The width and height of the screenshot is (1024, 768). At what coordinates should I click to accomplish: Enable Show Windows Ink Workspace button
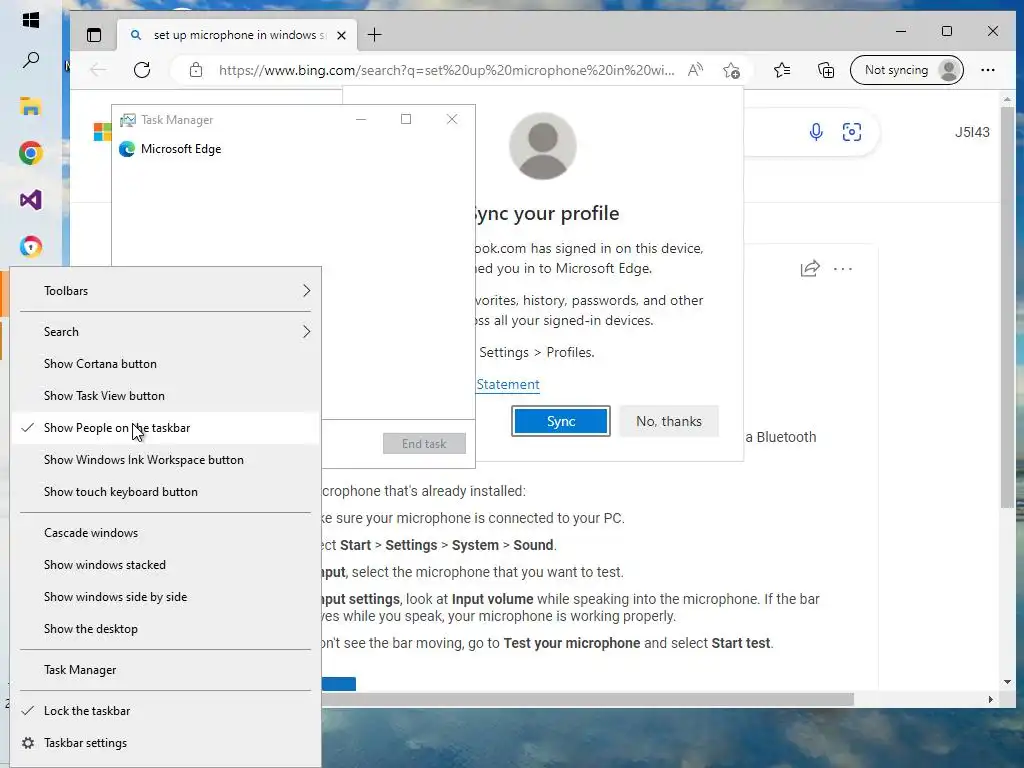pyautogui.click(x=166, y=460)
